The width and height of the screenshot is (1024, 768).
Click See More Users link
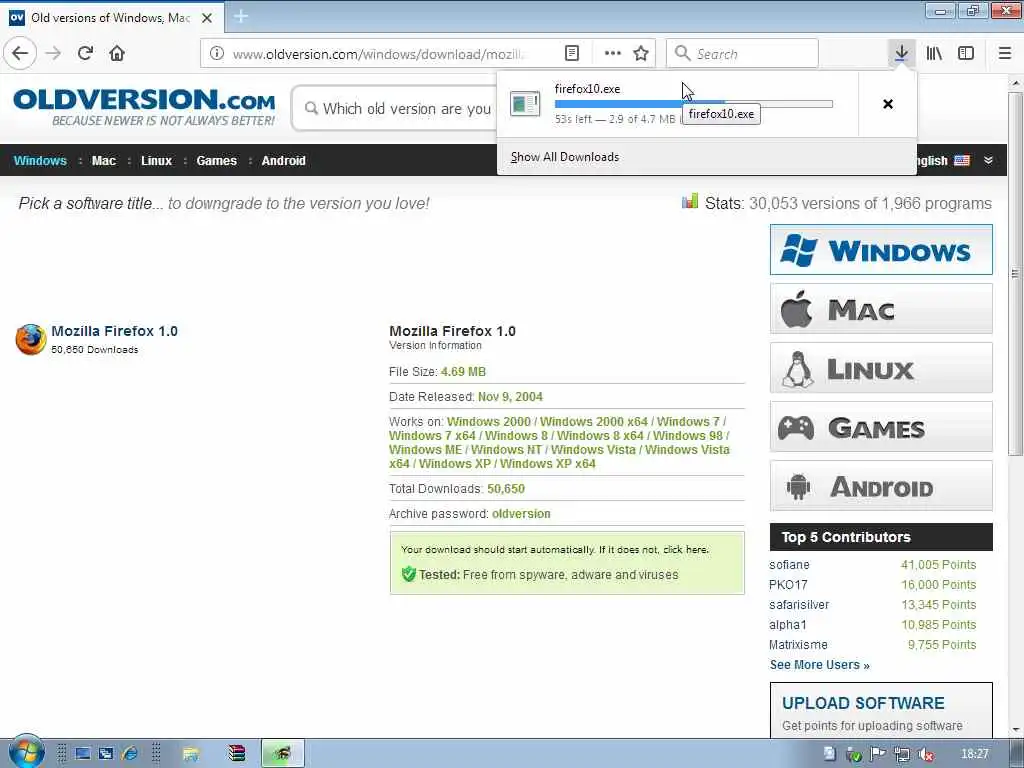[820, 665]
